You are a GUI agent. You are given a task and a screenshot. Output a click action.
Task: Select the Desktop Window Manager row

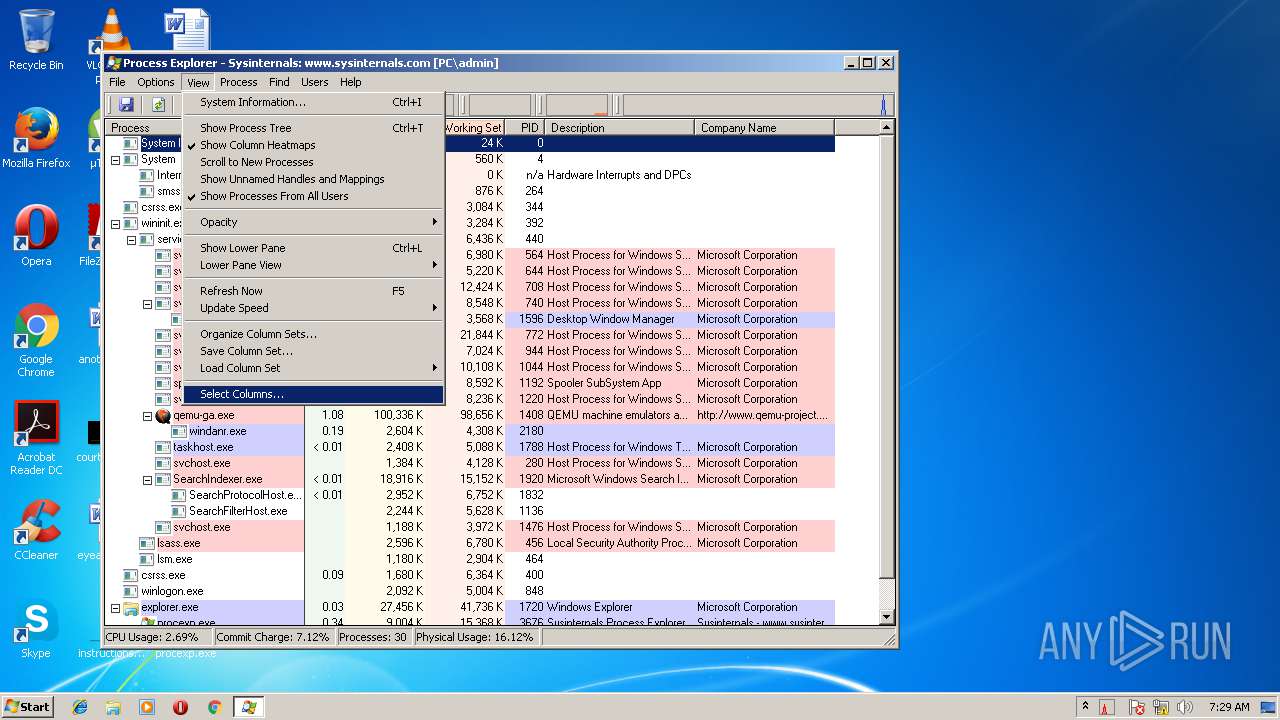pos(470,319)
